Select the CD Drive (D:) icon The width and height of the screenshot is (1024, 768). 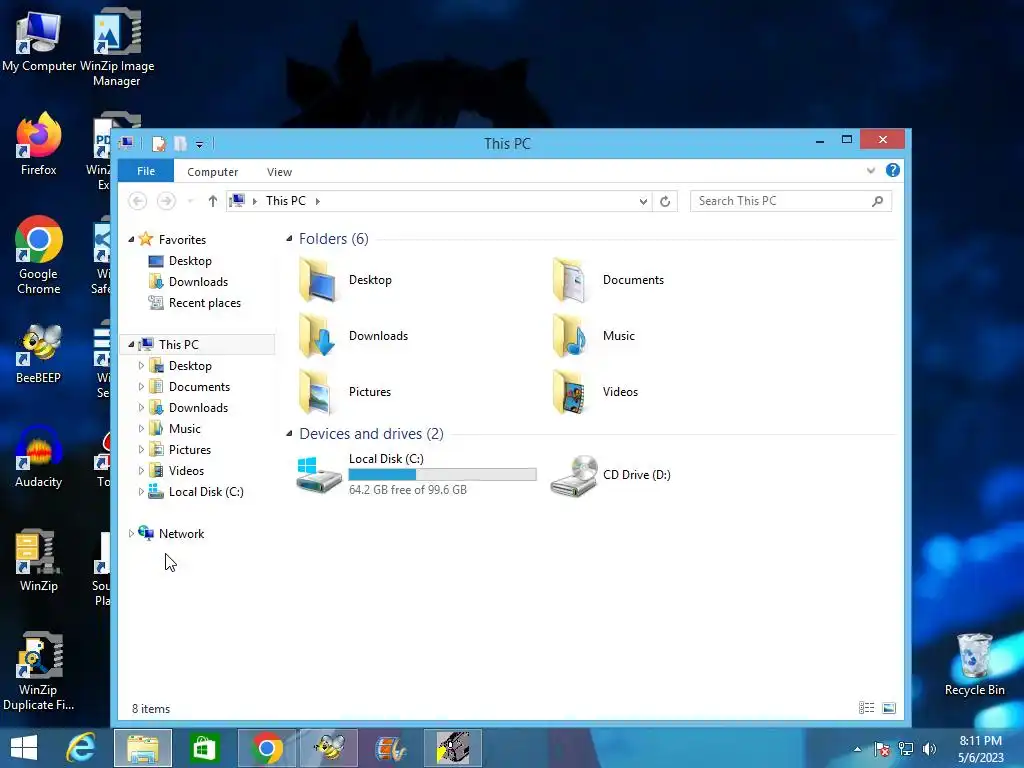tap(574, 475)
